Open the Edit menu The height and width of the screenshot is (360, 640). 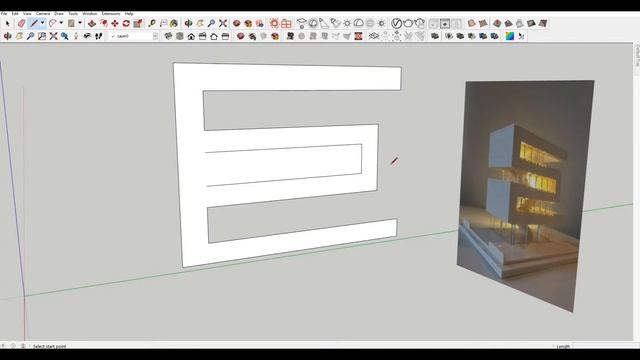tap(15, 13)
